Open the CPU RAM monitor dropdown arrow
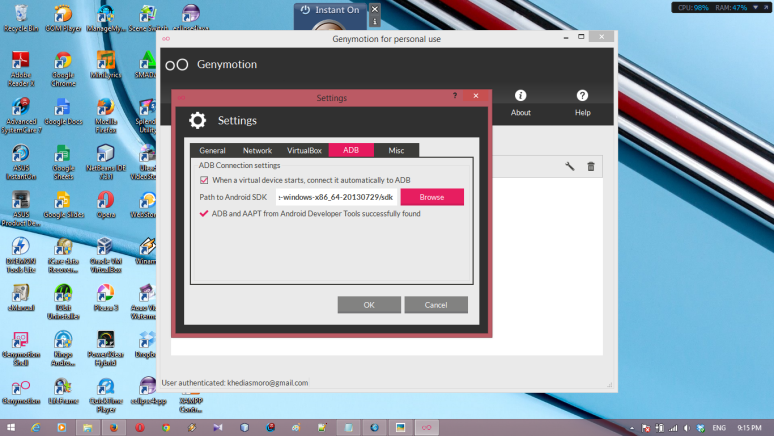774x436 pixels. 755,7
